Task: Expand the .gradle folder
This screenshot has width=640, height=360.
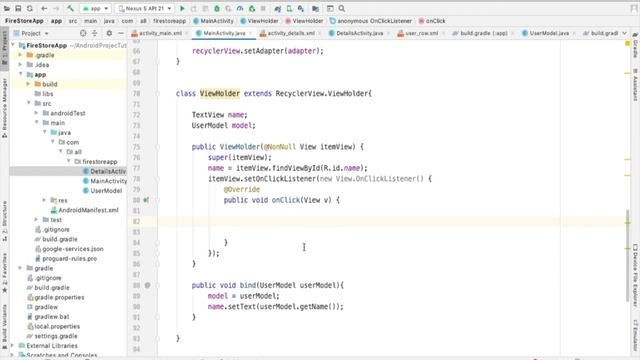Action: pos(20,55)
